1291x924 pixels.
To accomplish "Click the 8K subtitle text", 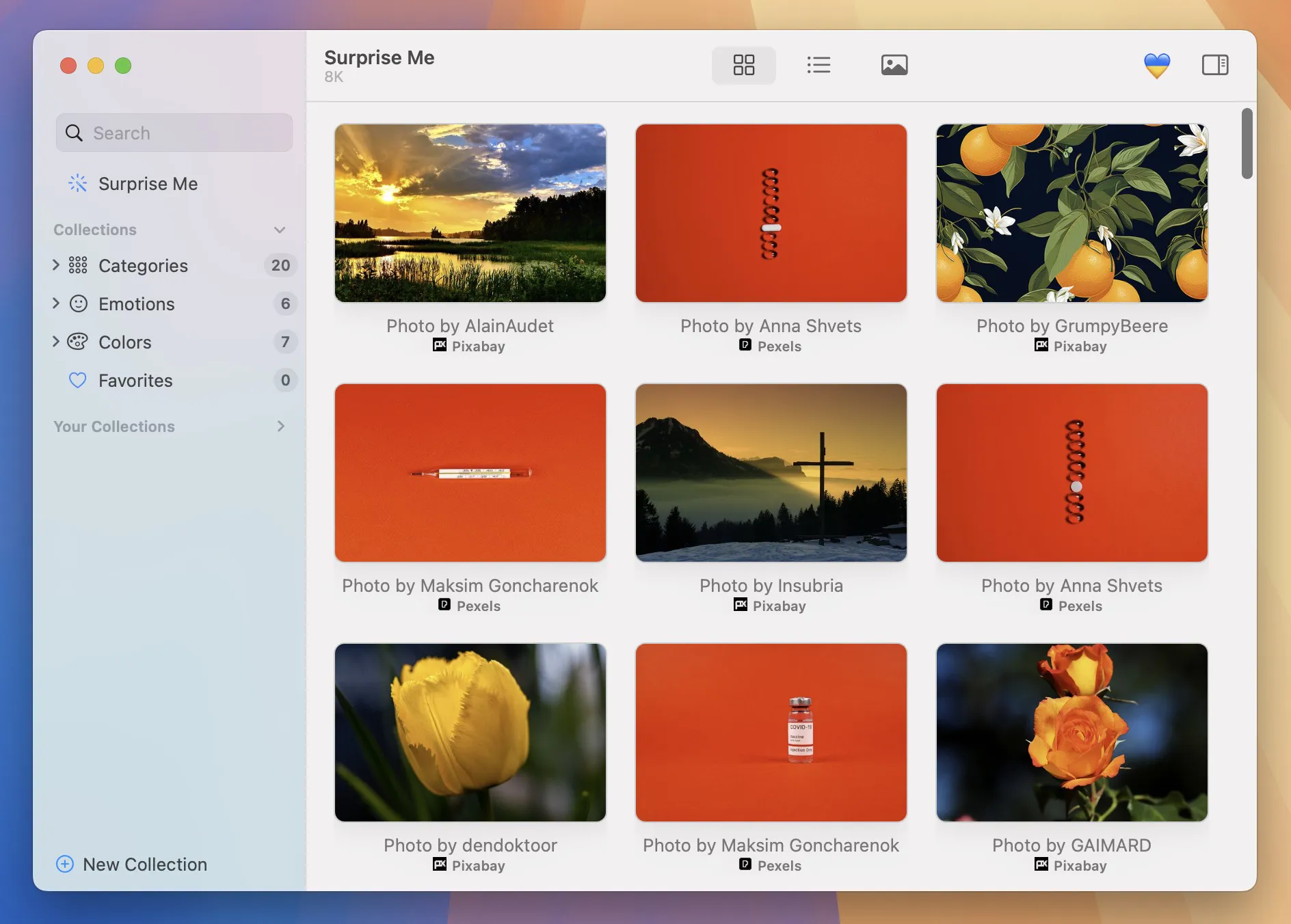I will (334, 77).
